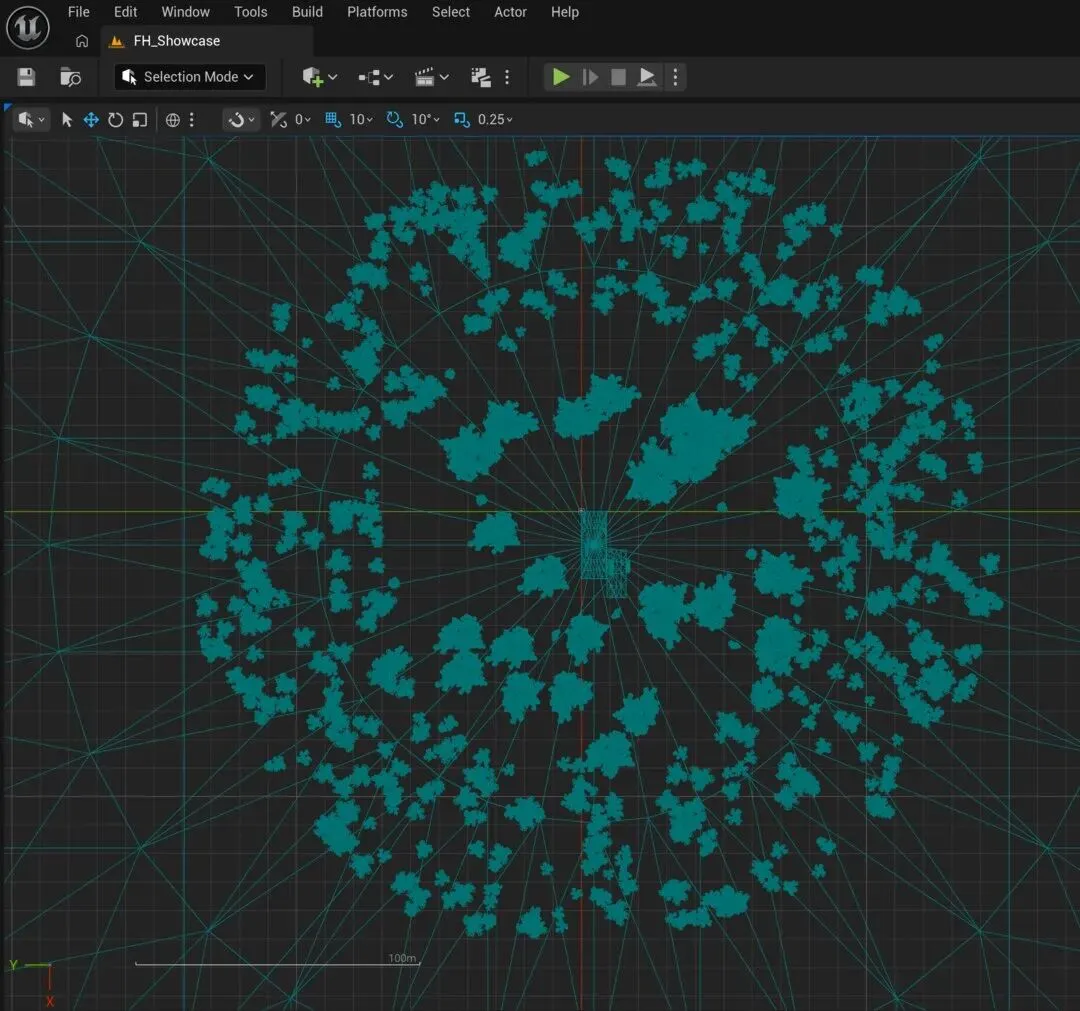1080x1011 pixels.
Task: Click the Unreal Engine logo icon
Action: point(28,28)
